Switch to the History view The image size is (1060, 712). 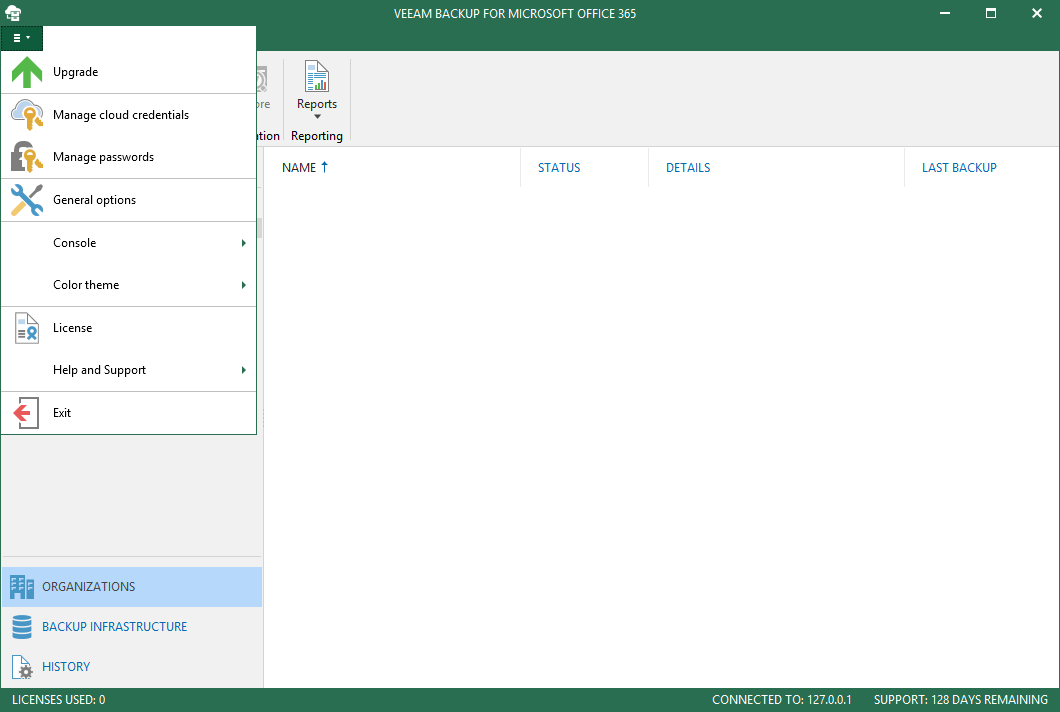point(132,667)
